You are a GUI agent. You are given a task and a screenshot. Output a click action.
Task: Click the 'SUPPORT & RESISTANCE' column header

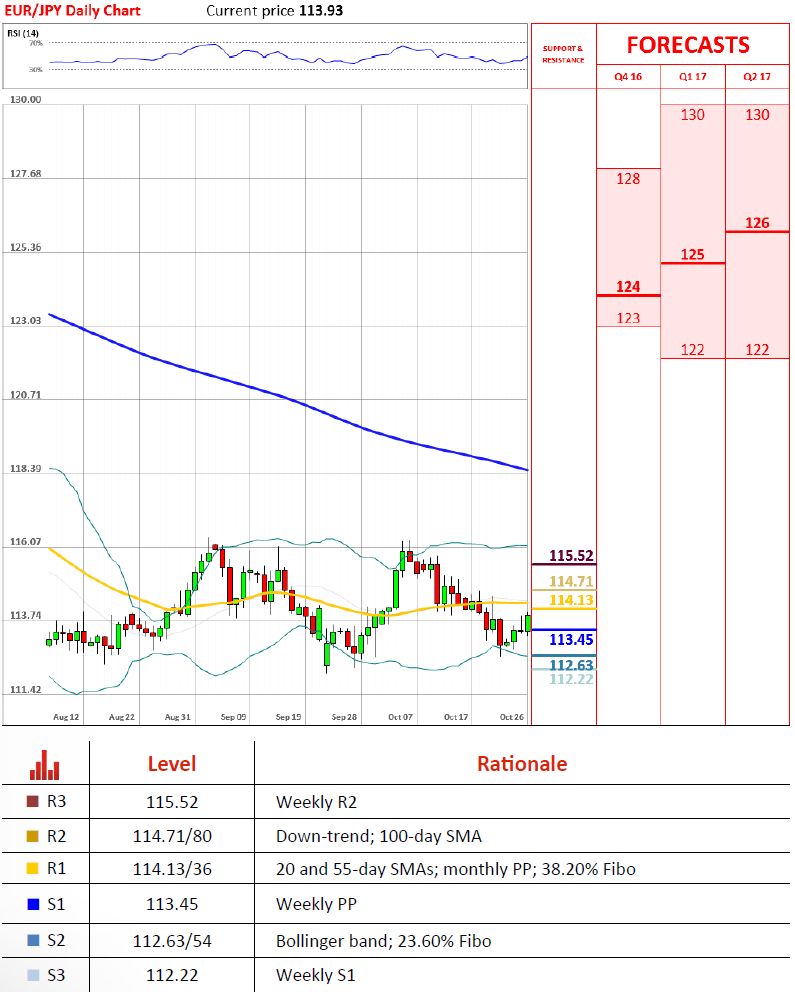coord(563,54)
